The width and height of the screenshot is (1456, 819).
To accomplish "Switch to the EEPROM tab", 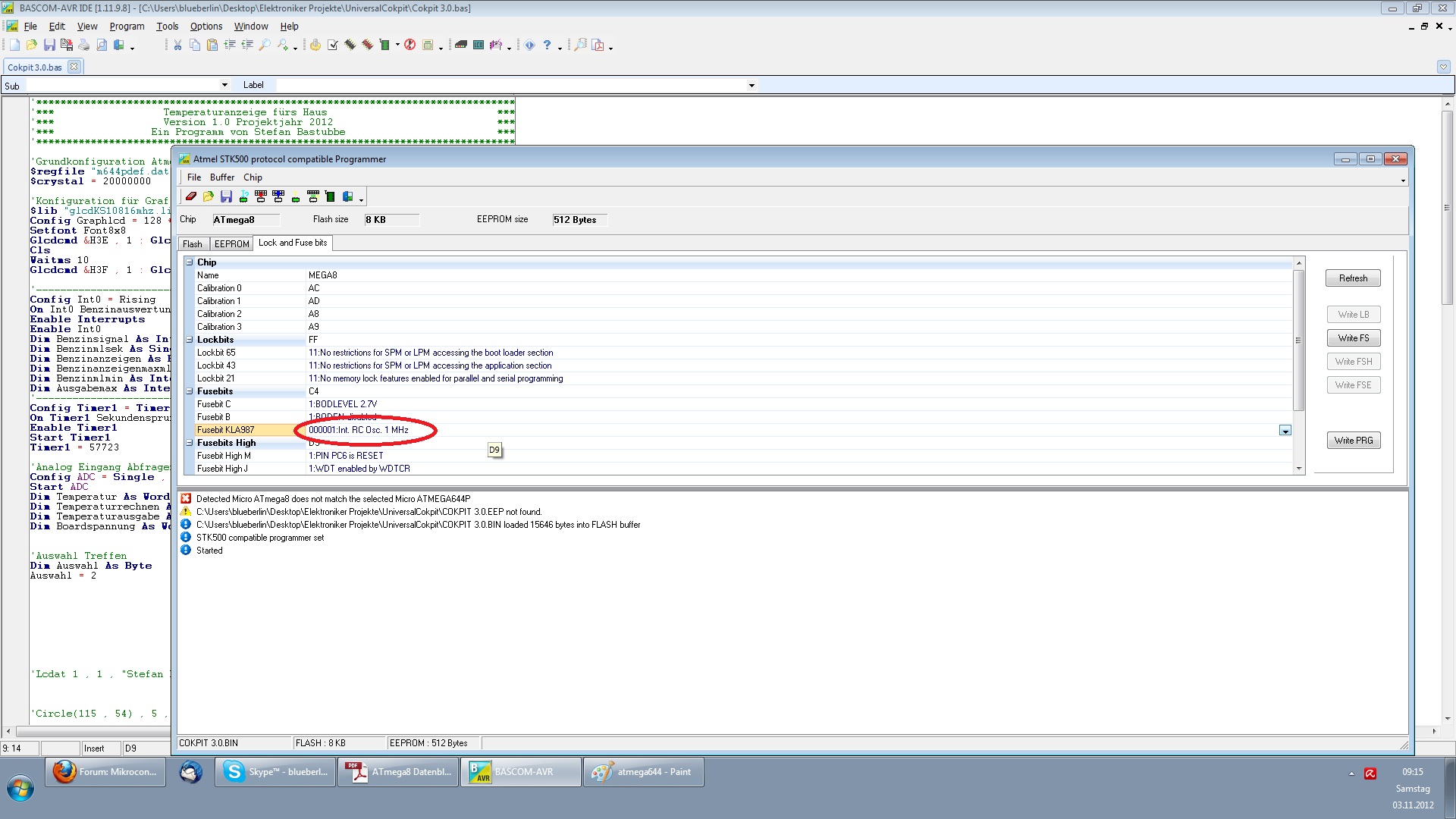I will [x=231, y=244].
